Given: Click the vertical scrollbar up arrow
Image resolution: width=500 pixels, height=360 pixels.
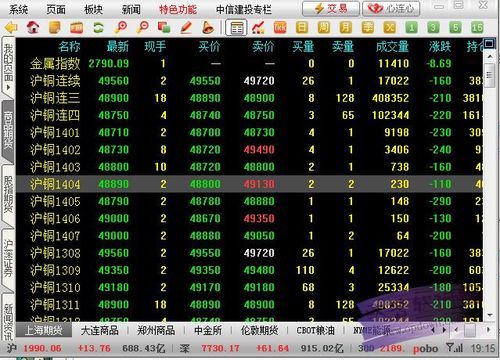Looking at the screenshot, I should point(489,56).
